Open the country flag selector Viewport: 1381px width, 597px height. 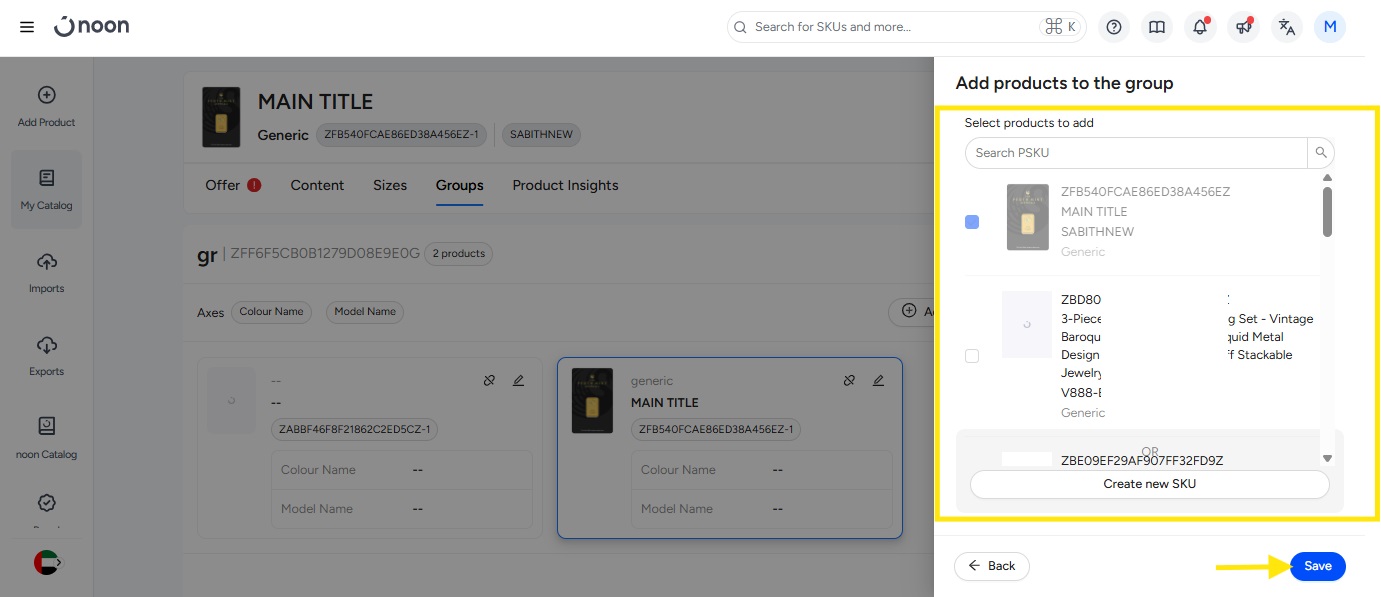pyautogui.click(x=46, y=563)
